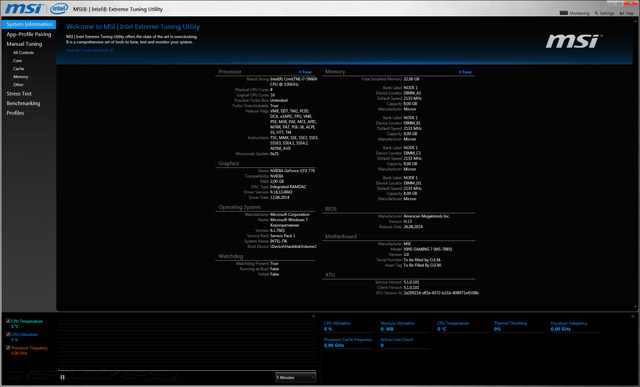640x387 pixels.
Task: Select Core under Manual Tuning
Action: (17, 60)
